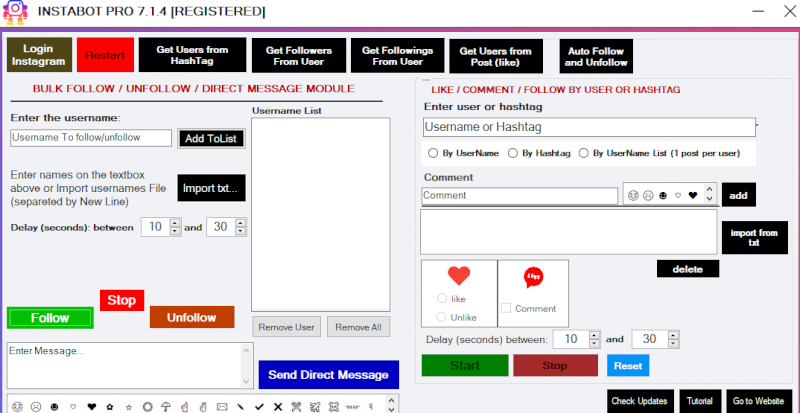
Task: Insert smiley emoji in bottom message emoji bar
Action: point(18,407)
